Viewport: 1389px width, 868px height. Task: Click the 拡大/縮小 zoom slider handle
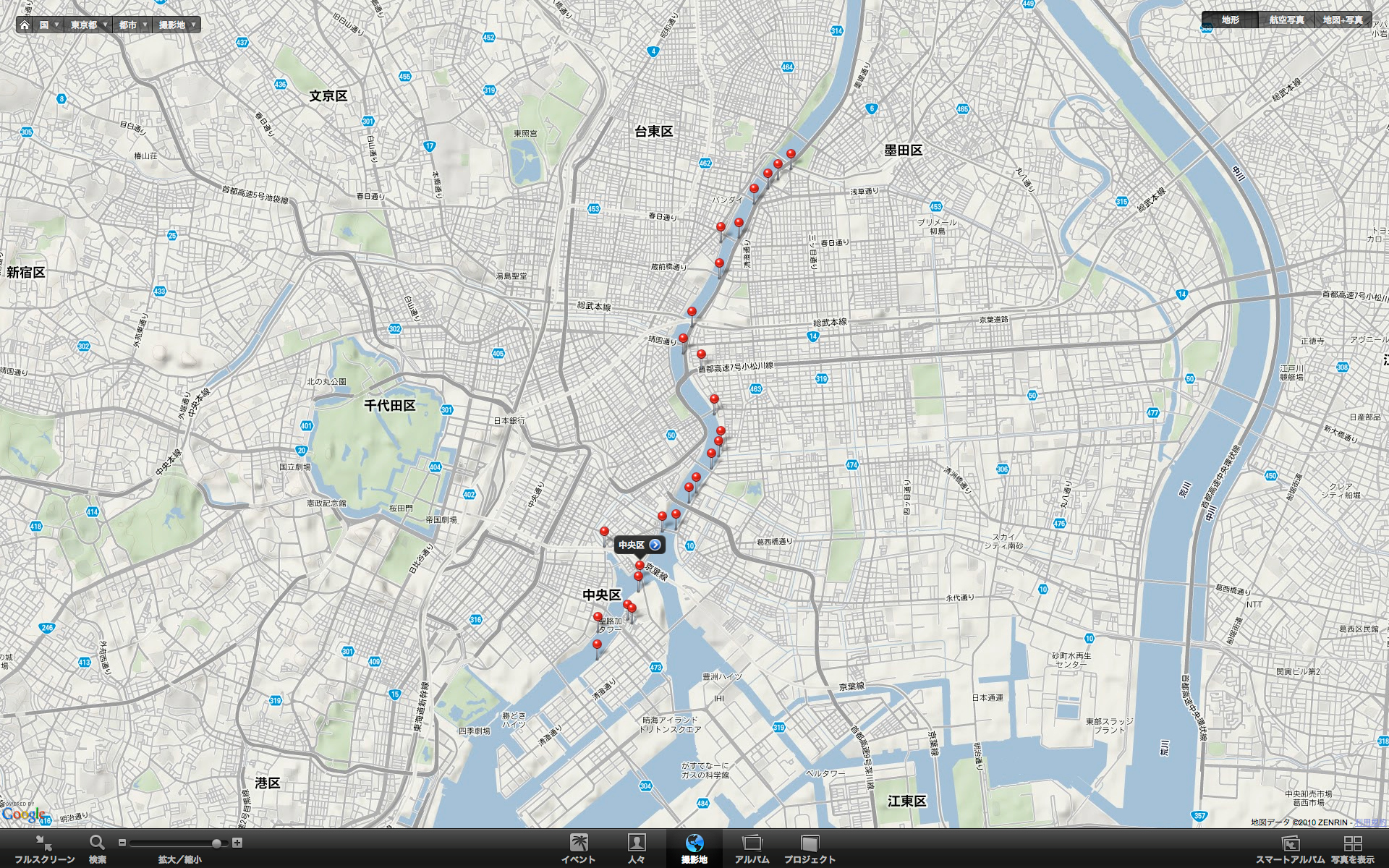click(216, 843)
